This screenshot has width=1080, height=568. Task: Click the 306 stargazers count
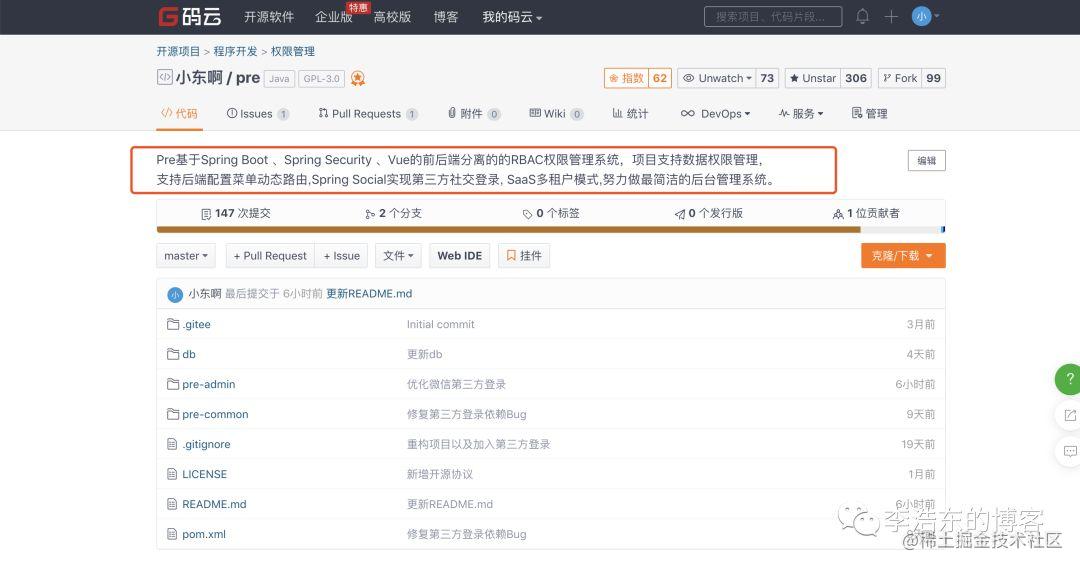pyautogui.click(x=855, y=78)
